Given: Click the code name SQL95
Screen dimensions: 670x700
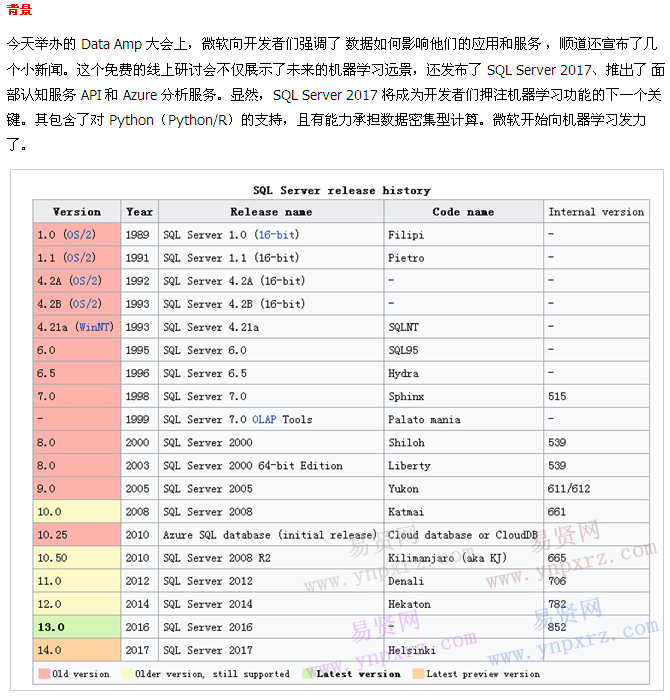Looking at the screenshot, I should (x=403, y=350).
